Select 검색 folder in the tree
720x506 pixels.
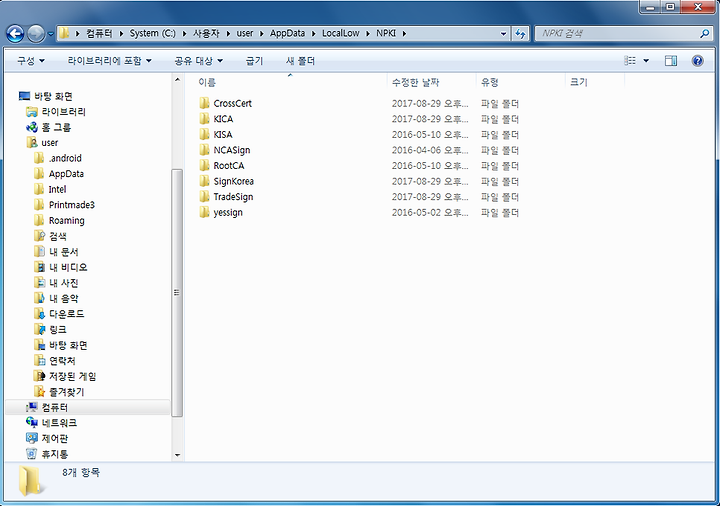click(58, 236)
